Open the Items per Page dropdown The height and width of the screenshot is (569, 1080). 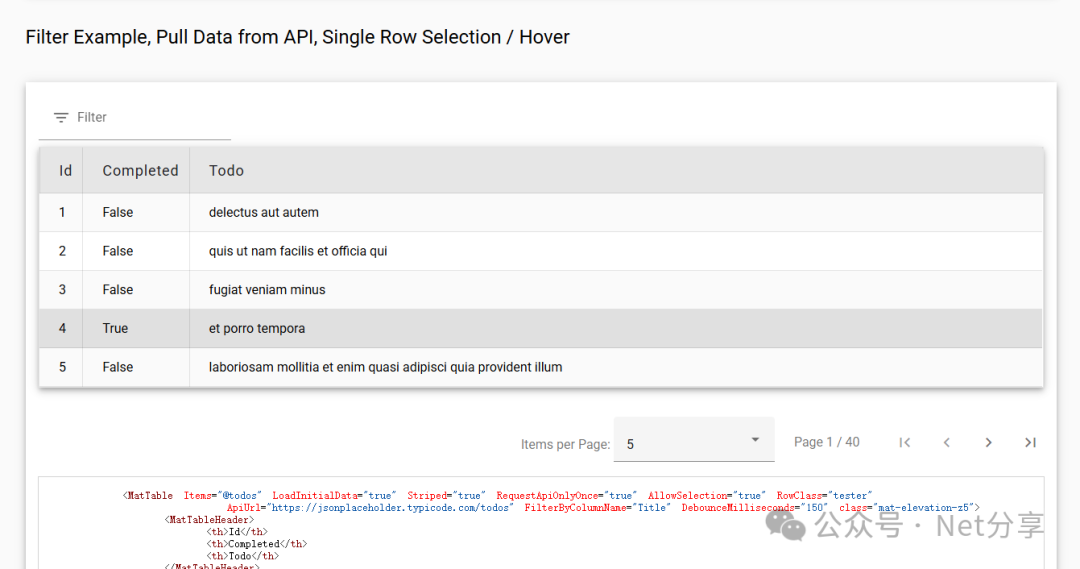coord(693,443)
